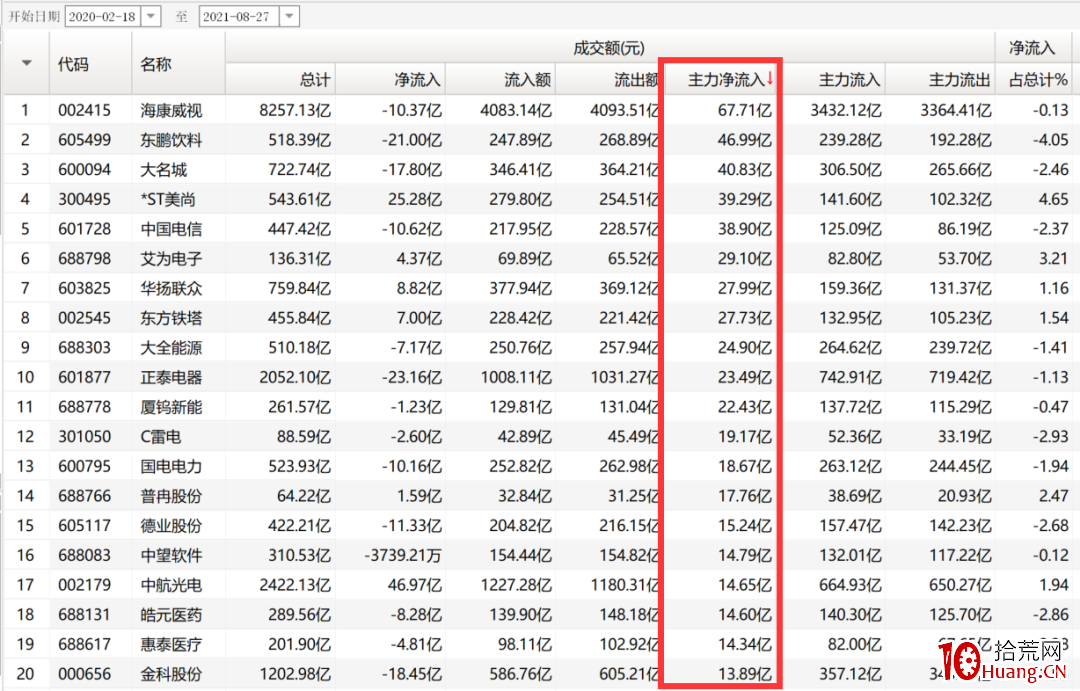1080x691 pixels.
Task: Click inflow amount 1008.11亿
Action: tap(516, 377)
